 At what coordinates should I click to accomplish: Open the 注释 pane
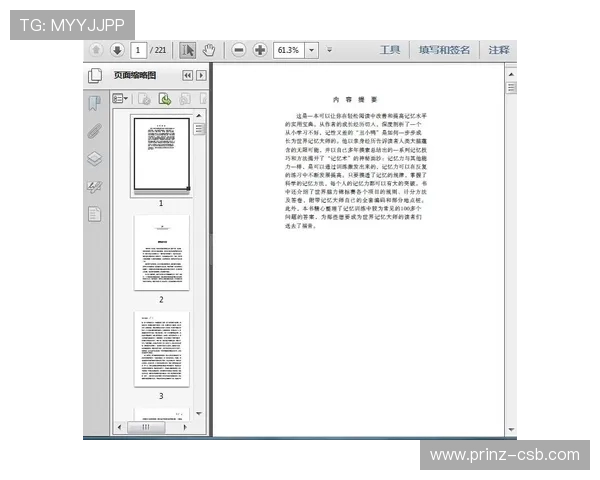pos(499,50)
